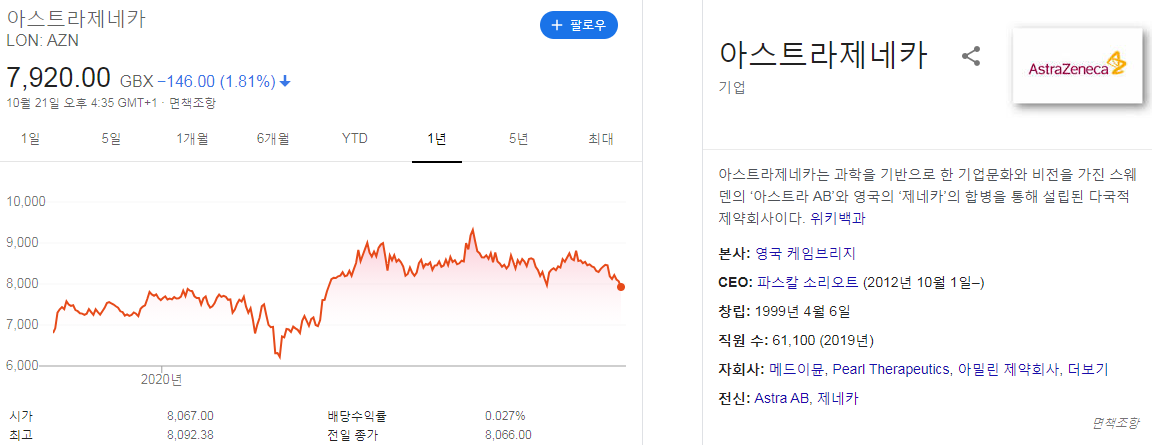Click the 배당수익률 value 0.027%
The image size is (1152, 445).
[505, 416]
